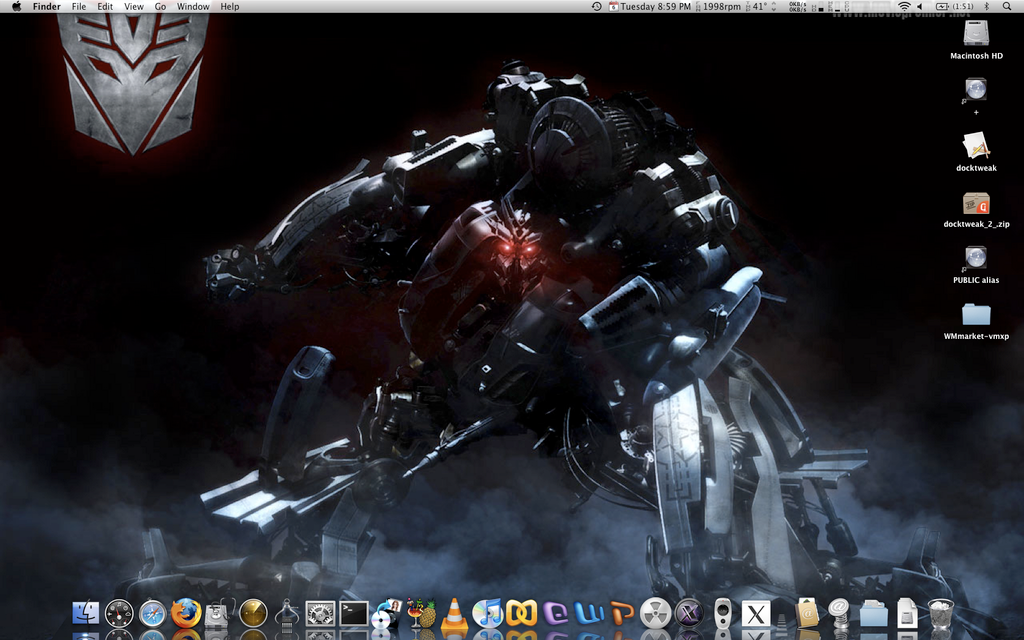Open the gold radar app in dock

(x=253, y=614)
